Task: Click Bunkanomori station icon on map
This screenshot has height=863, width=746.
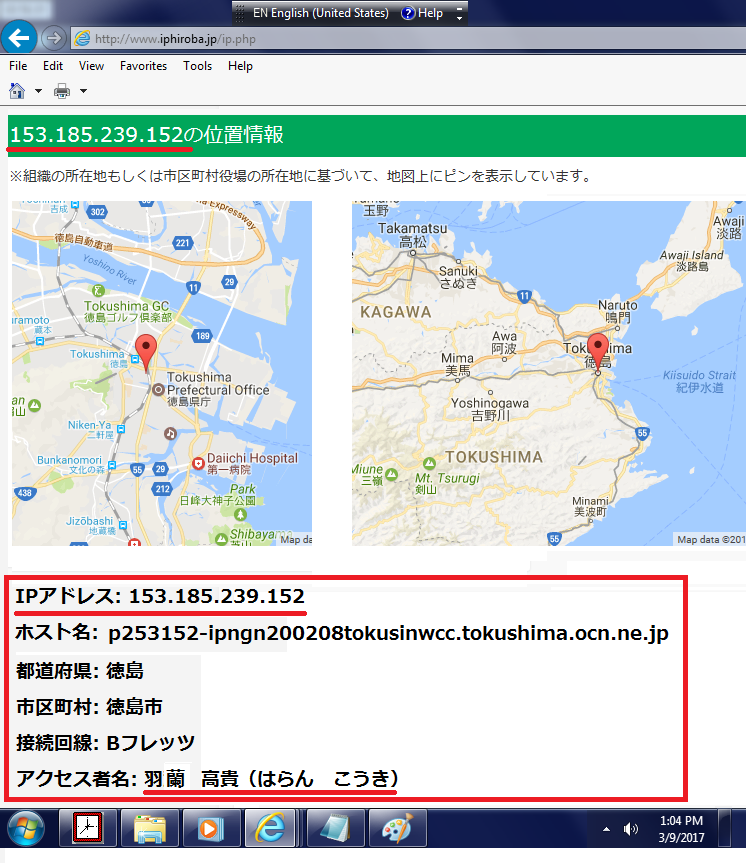Action: 112,465
